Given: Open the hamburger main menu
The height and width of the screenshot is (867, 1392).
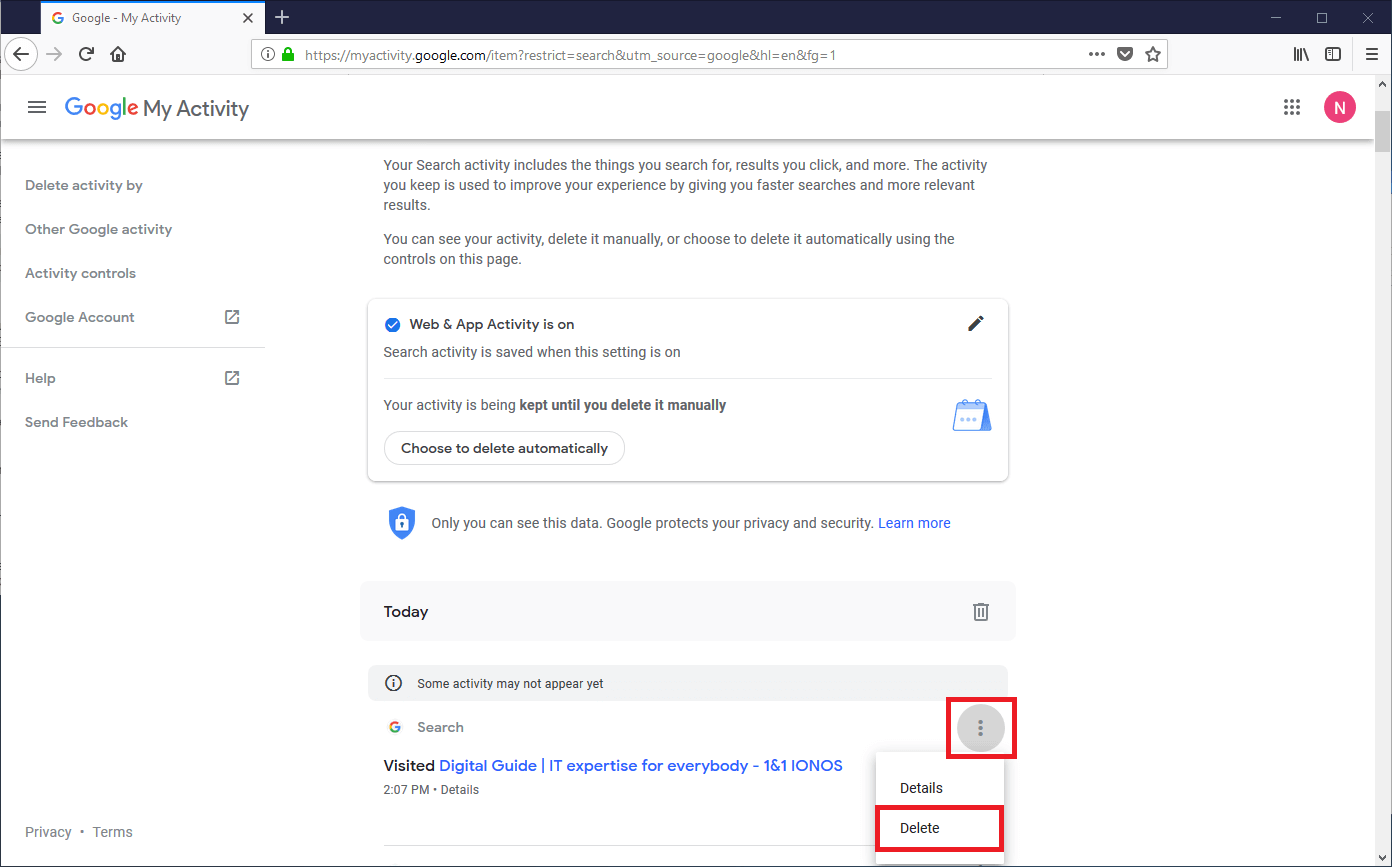Looking at the screenshot, I should (x=37, y=108).
